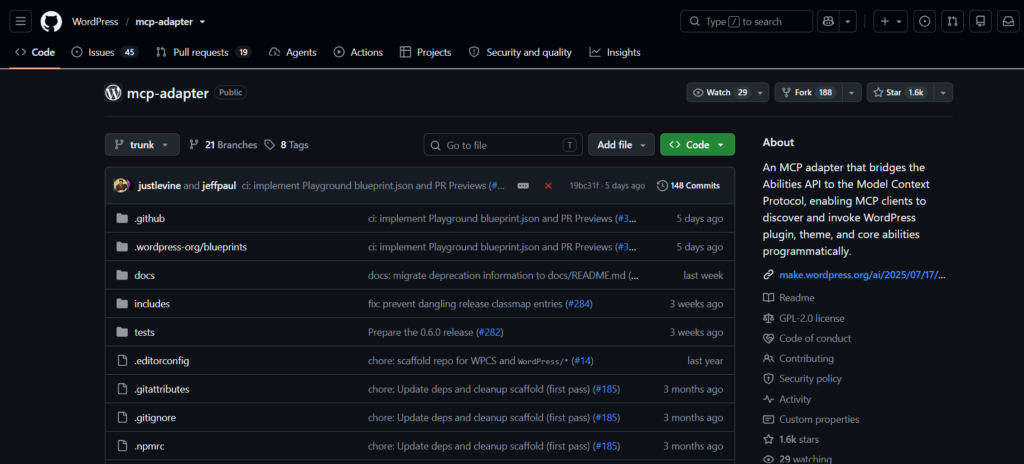Open the trunk branch selector dropdown
Image resolution: width=1024 pixels, height=464 pixels.
(142, 144)
